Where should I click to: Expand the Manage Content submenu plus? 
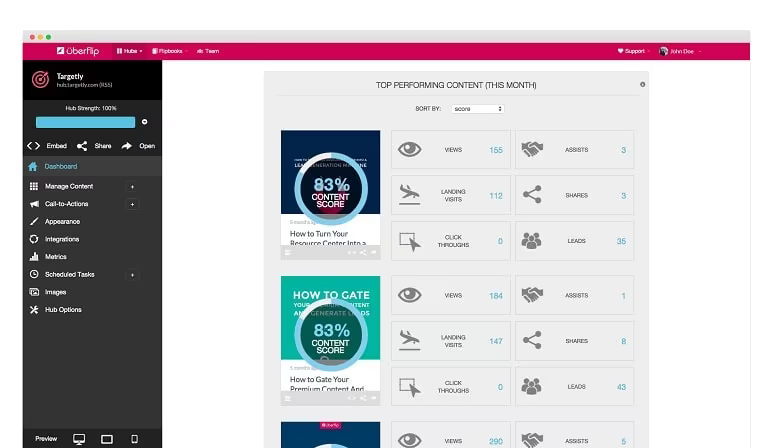coord(132,187)
